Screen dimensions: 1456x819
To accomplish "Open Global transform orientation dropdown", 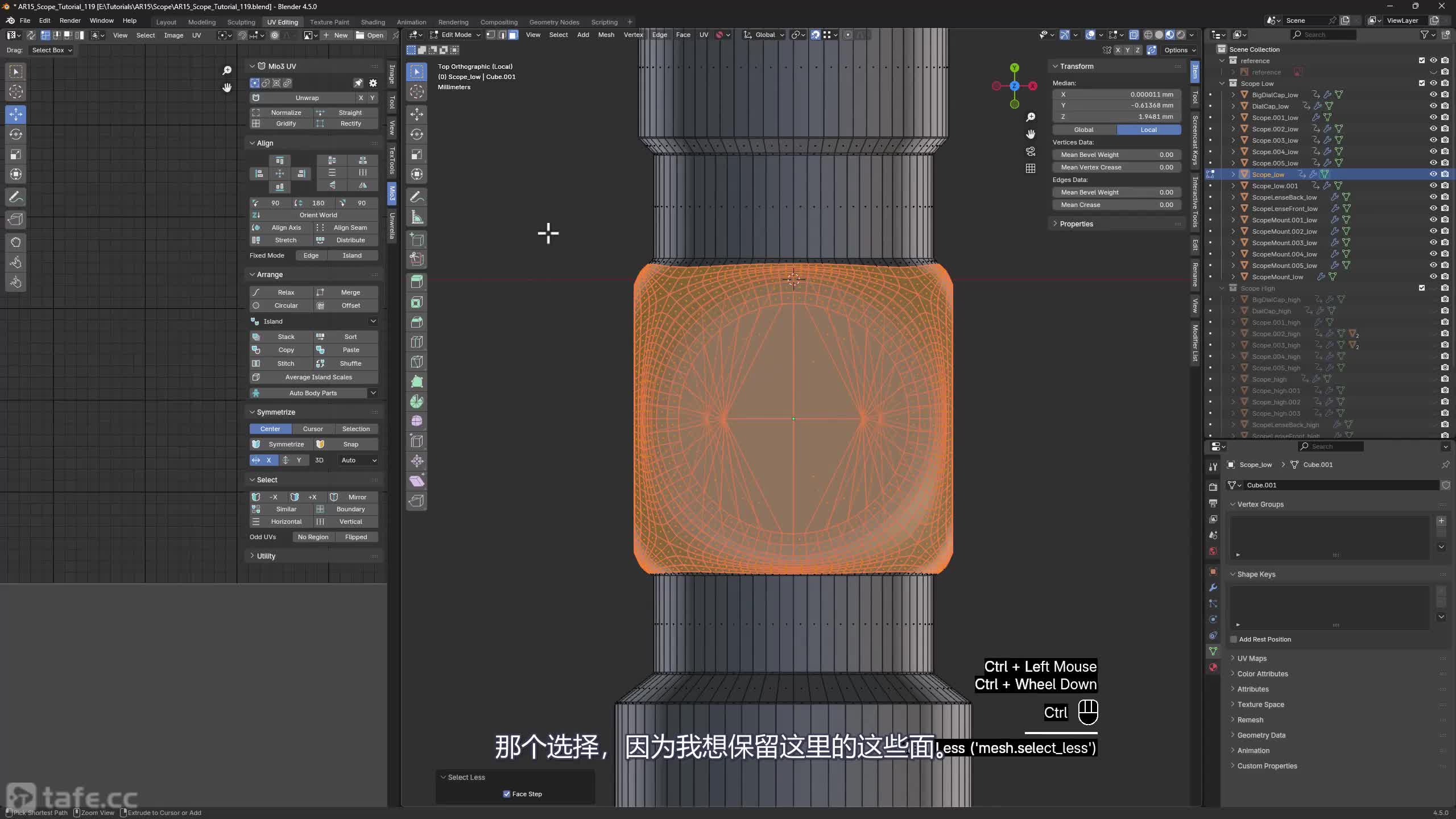I will click(x=765, y=35).
